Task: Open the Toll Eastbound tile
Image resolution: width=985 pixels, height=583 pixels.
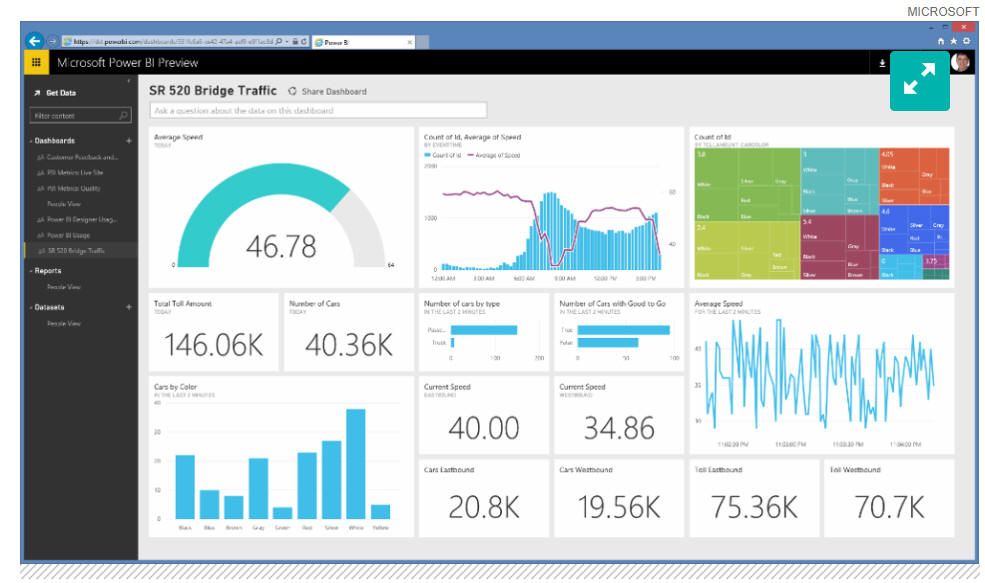Action: point(754,498)
